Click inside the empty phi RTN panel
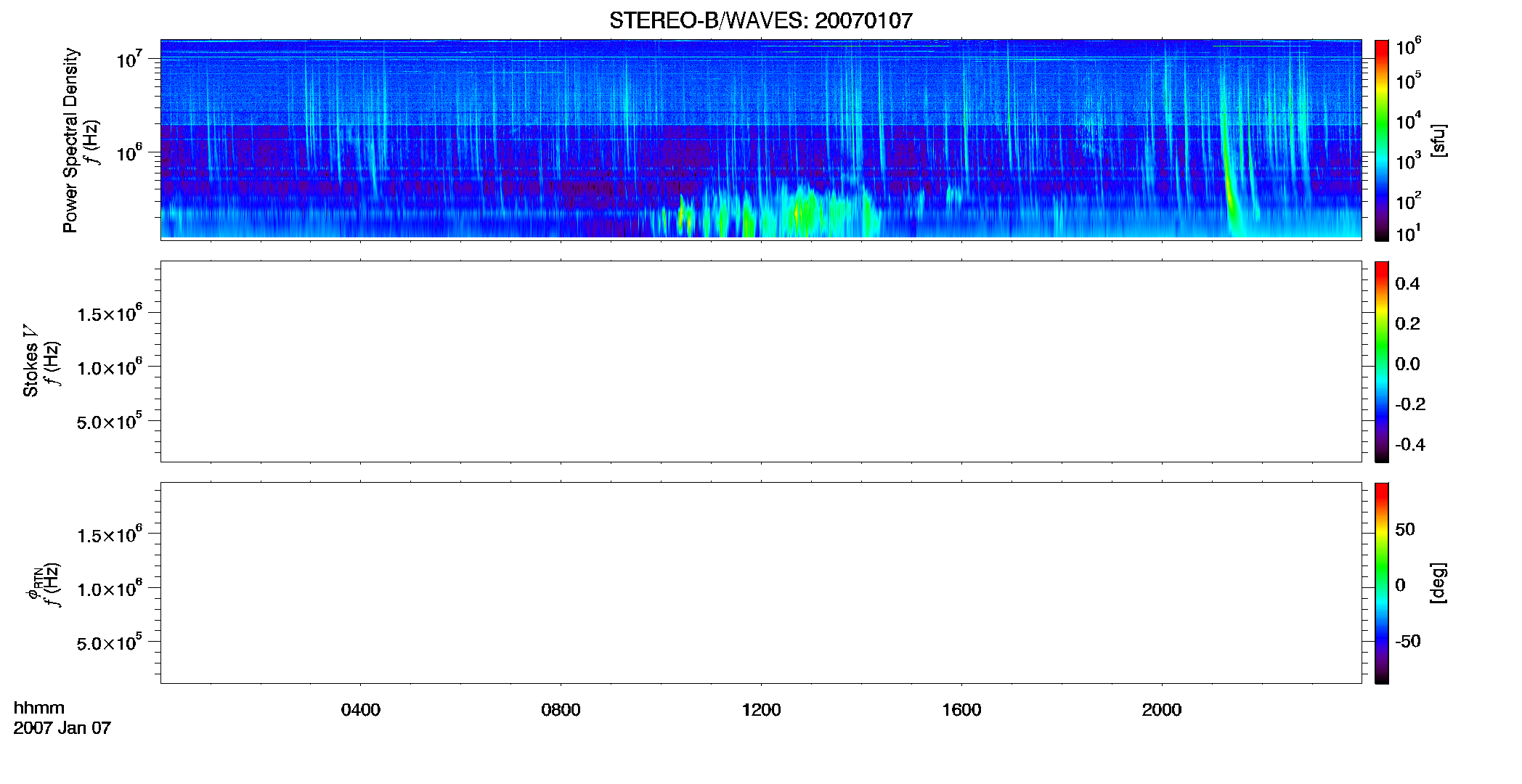This screenshot has height=784, width=1522. (x=761, y=583)
